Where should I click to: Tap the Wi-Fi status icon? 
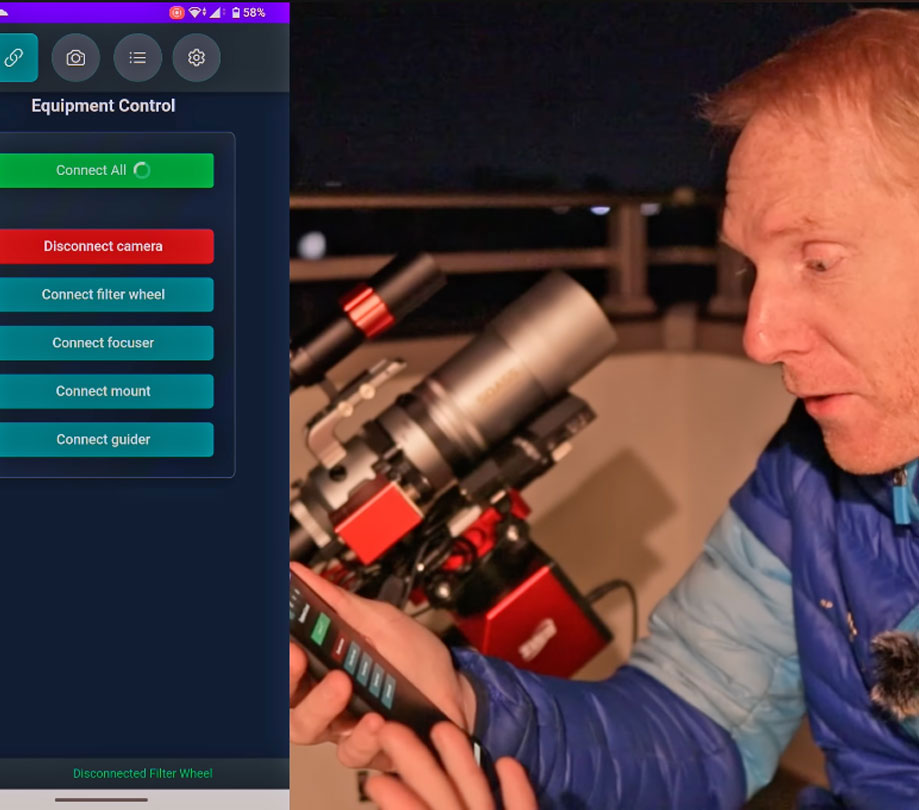coord(196,13)
